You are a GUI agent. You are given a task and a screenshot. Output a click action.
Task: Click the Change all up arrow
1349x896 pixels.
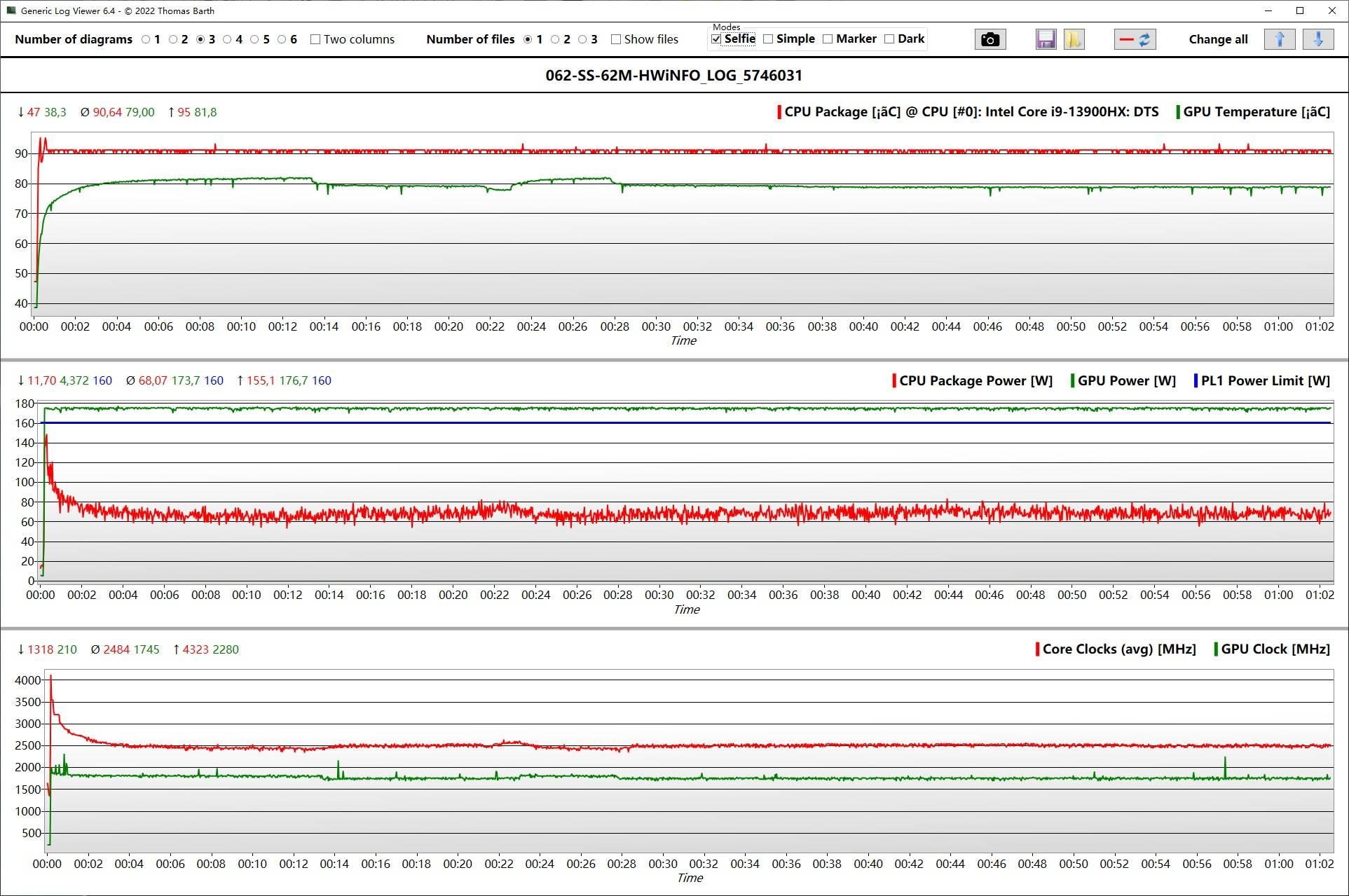[x=1280, y=40]
